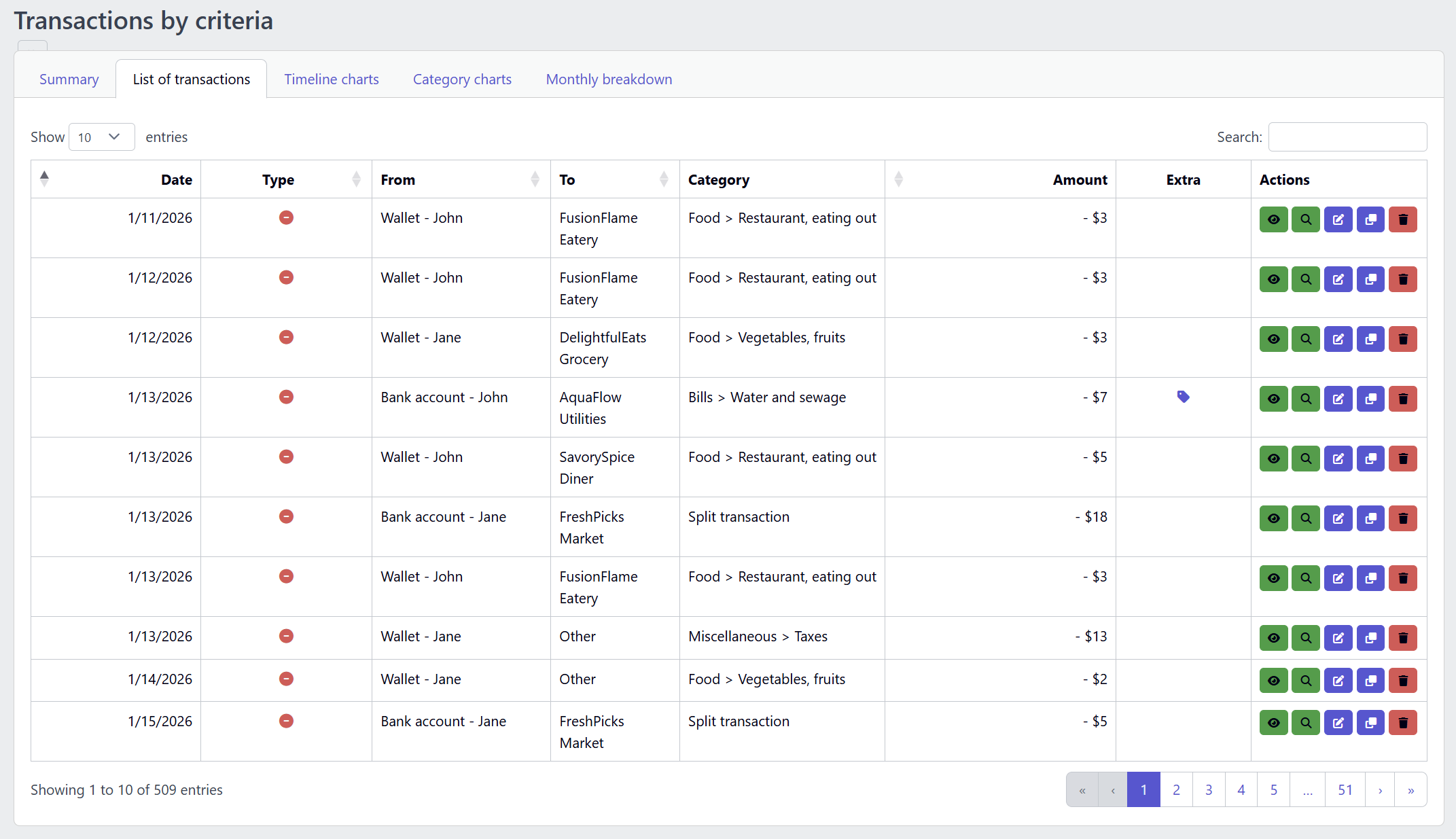This screenshot has width=1456, height=839.
Task: Click expense type icon on 1/11/2026 row
Action: (x=286, y=217)
